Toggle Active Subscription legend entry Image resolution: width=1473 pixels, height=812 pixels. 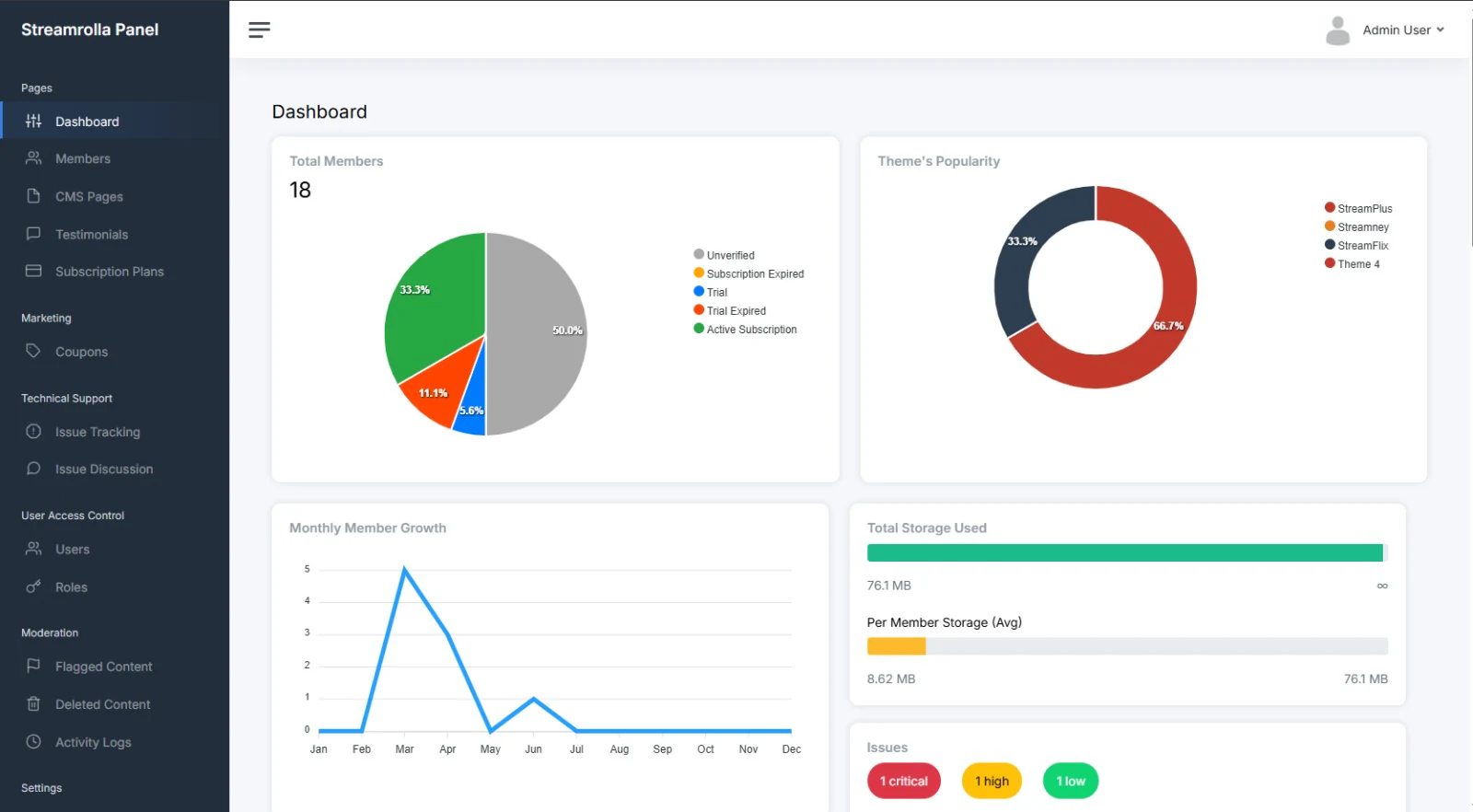tap(746, 329)
